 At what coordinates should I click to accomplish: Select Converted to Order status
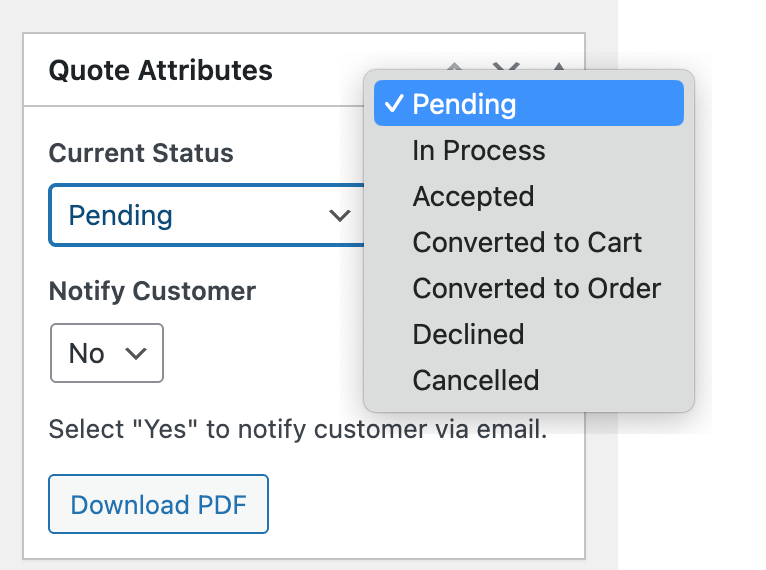tap(537, 289)
